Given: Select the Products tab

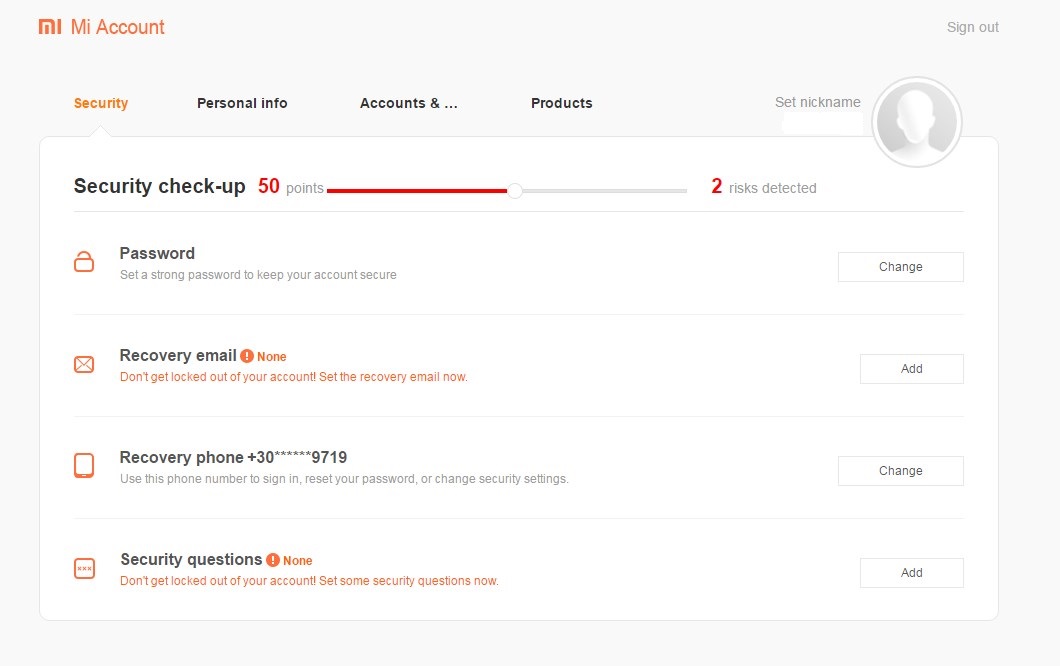Looking at the screenshot, I should (561, 103).
